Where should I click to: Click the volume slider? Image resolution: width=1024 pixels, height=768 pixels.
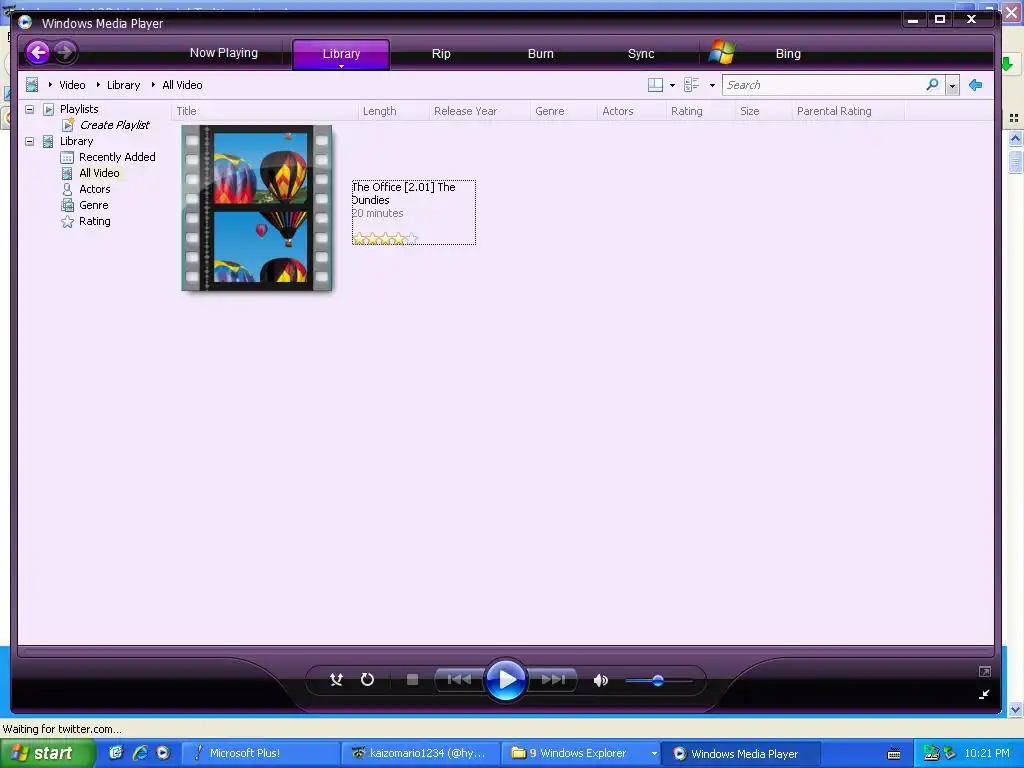tap(658, 680)
